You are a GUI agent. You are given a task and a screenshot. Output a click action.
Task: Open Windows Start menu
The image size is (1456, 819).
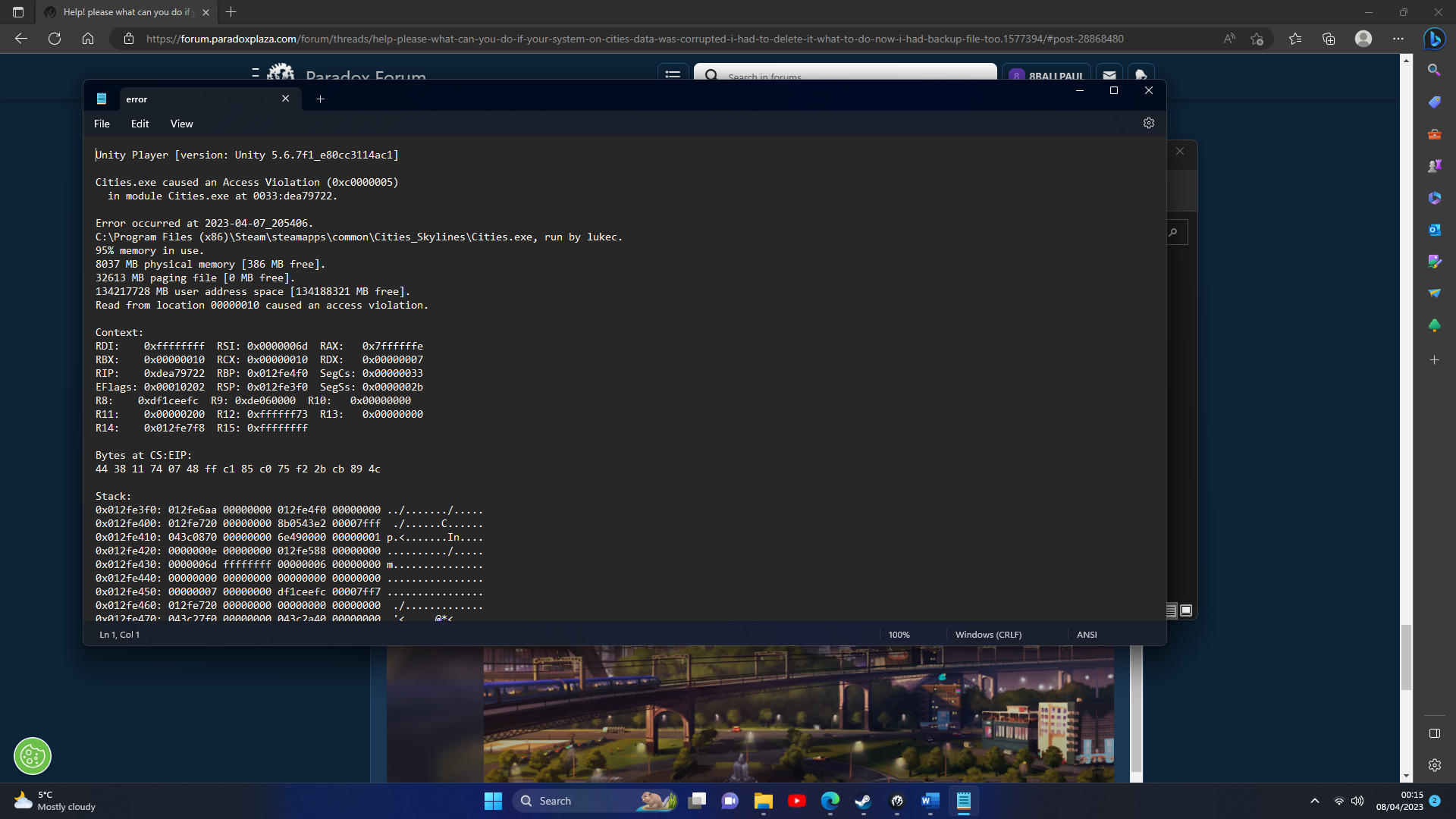click(x=493, y=801)
